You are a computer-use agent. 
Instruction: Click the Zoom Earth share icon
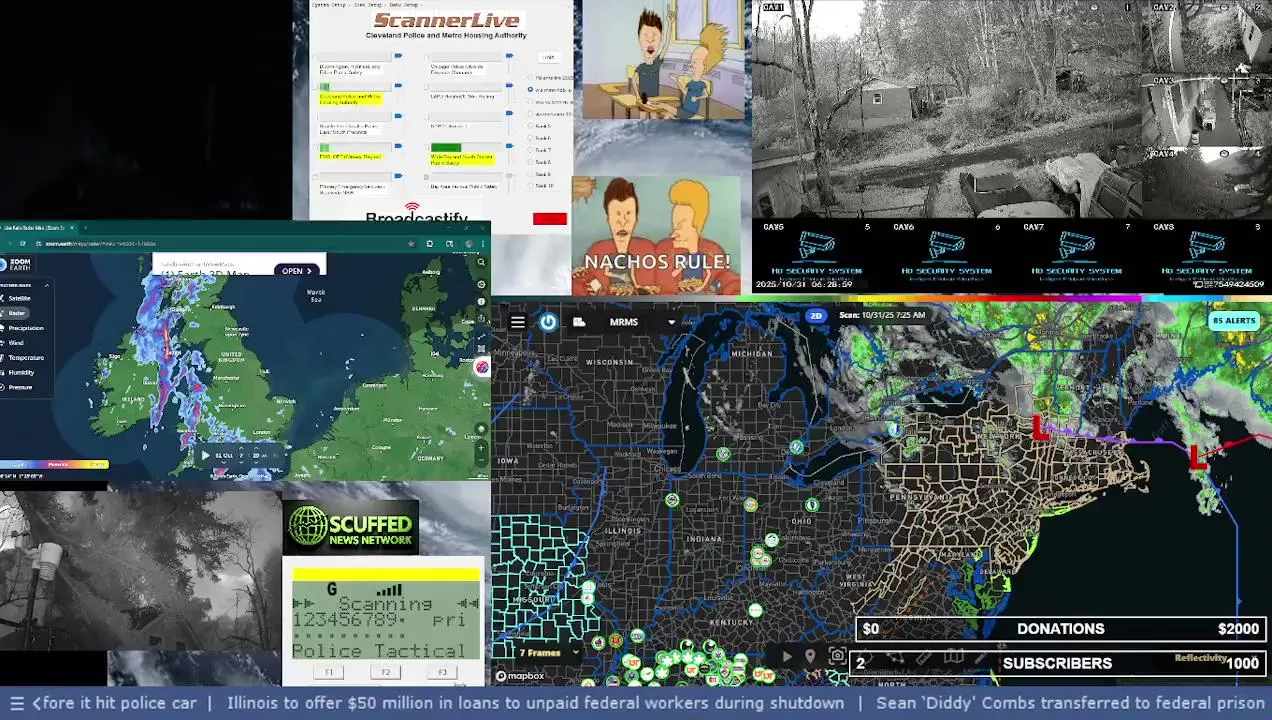coord(481,318)
